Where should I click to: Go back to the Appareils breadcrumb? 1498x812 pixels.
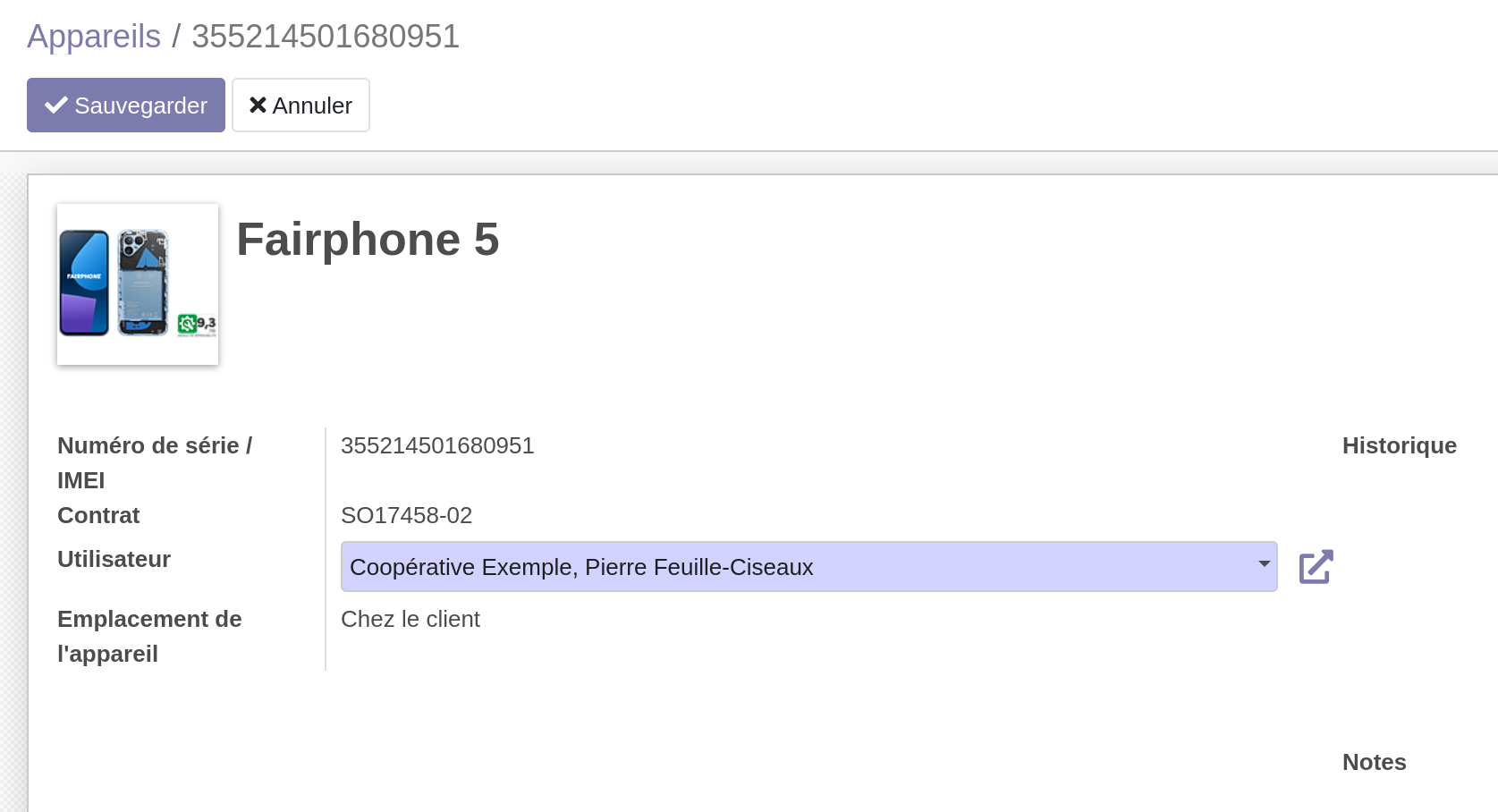pos(94,37)
